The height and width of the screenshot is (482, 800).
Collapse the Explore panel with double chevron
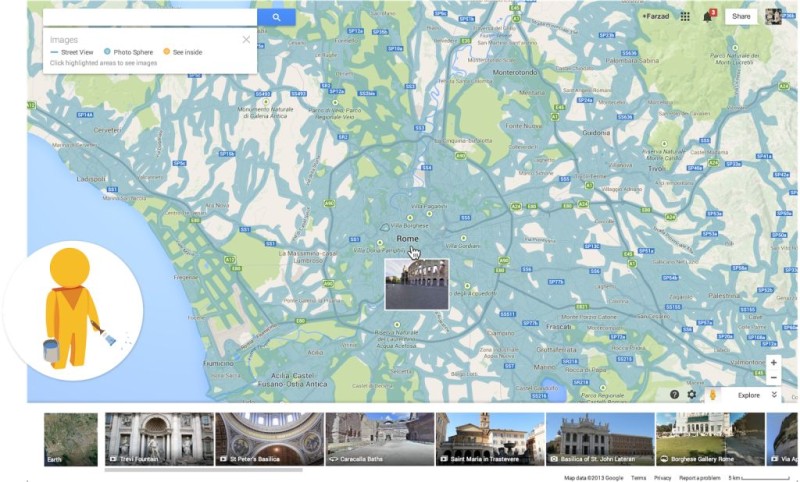(773, 395)
